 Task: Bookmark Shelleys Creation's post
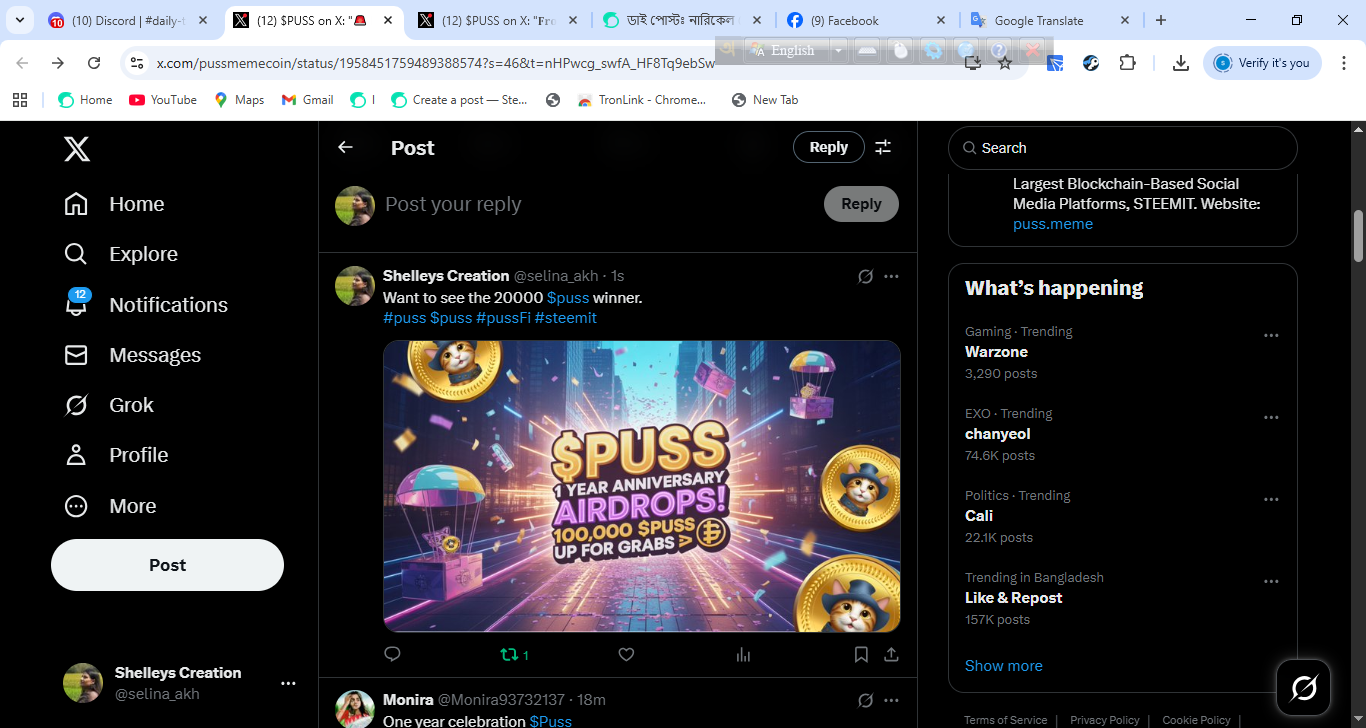coord(861,654)
